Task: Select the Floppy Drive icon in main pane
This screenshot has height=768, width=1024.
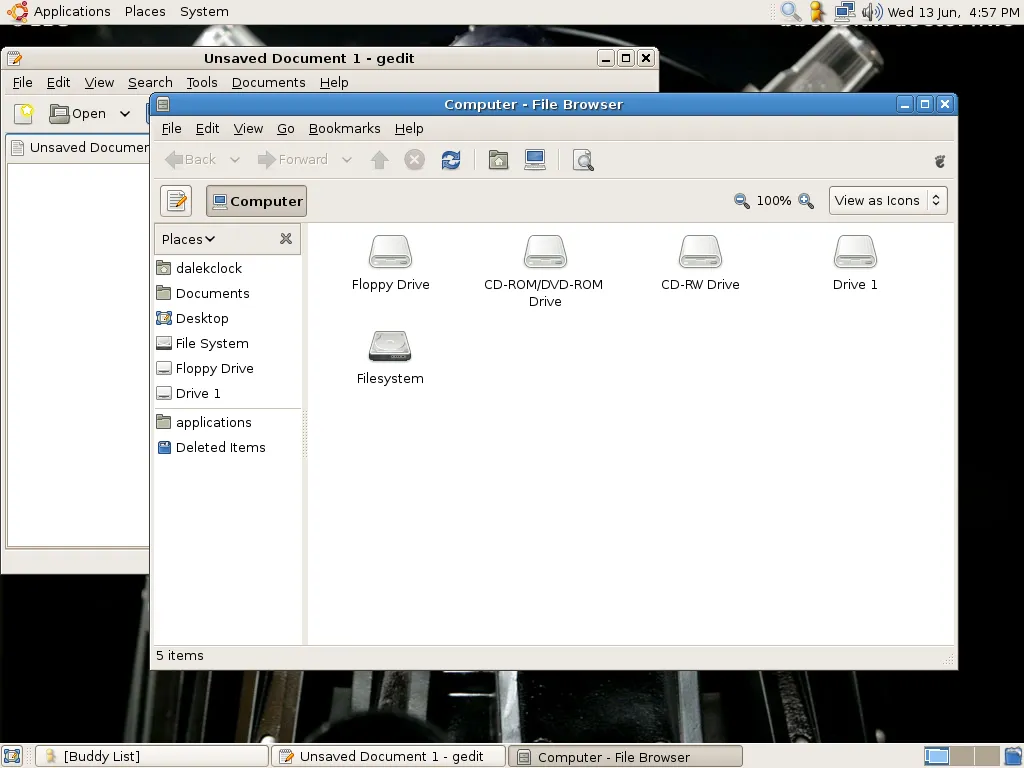Action: click(x=391, y=252)
